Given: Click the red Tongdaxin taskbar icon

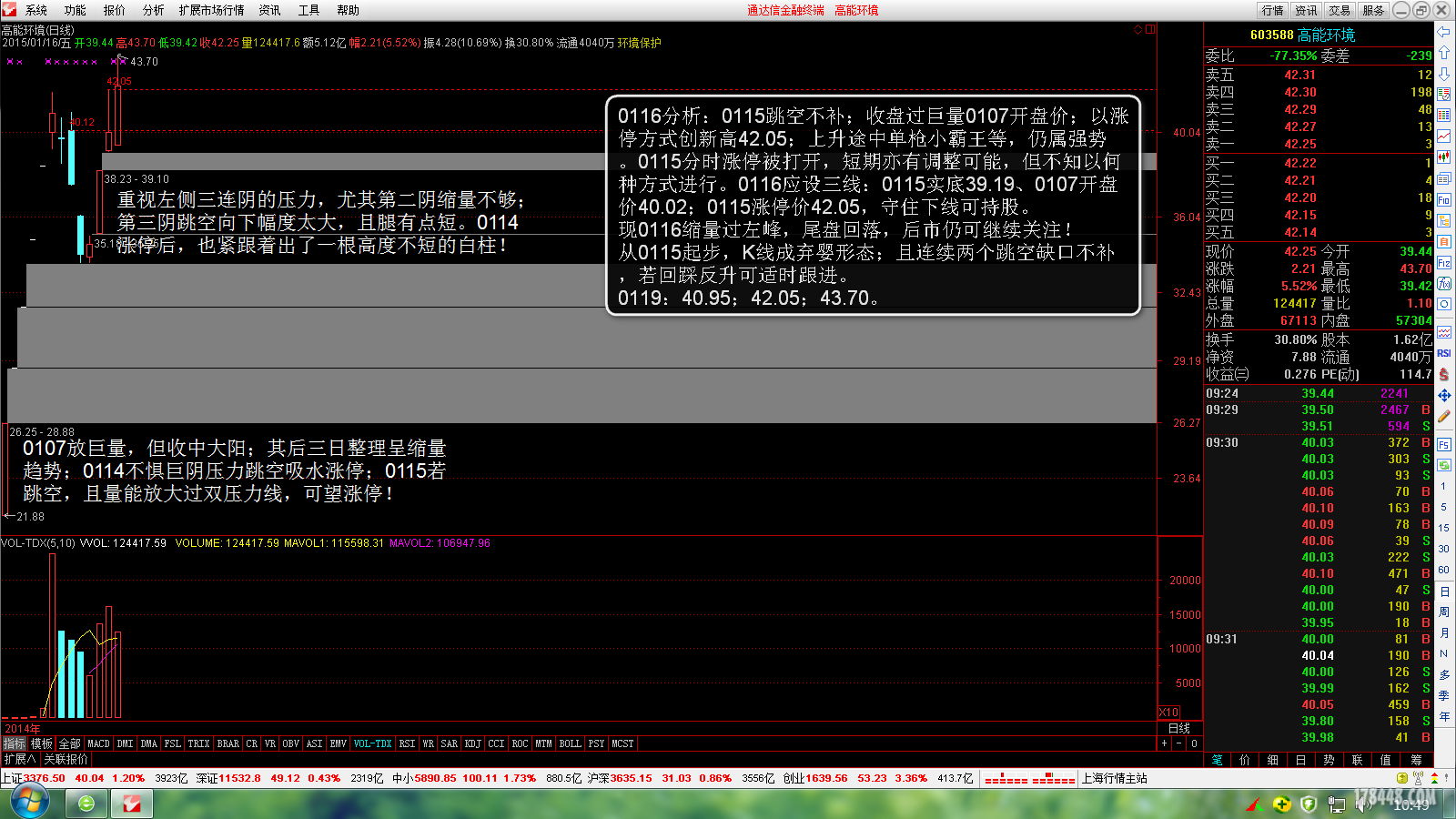Looking at the screenshot, I should (132, 804).
